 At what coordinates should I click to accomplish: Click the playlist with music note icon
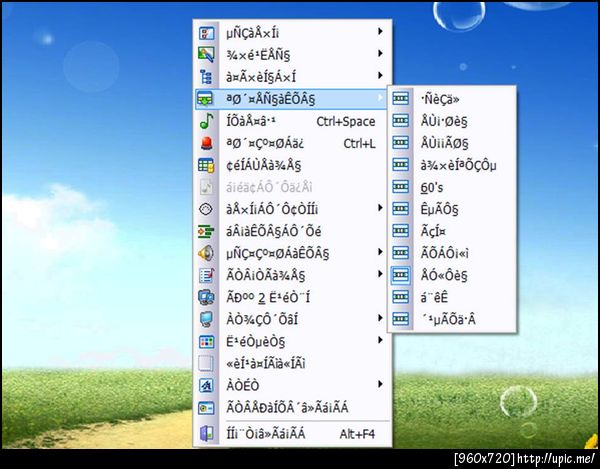[206, 275]
